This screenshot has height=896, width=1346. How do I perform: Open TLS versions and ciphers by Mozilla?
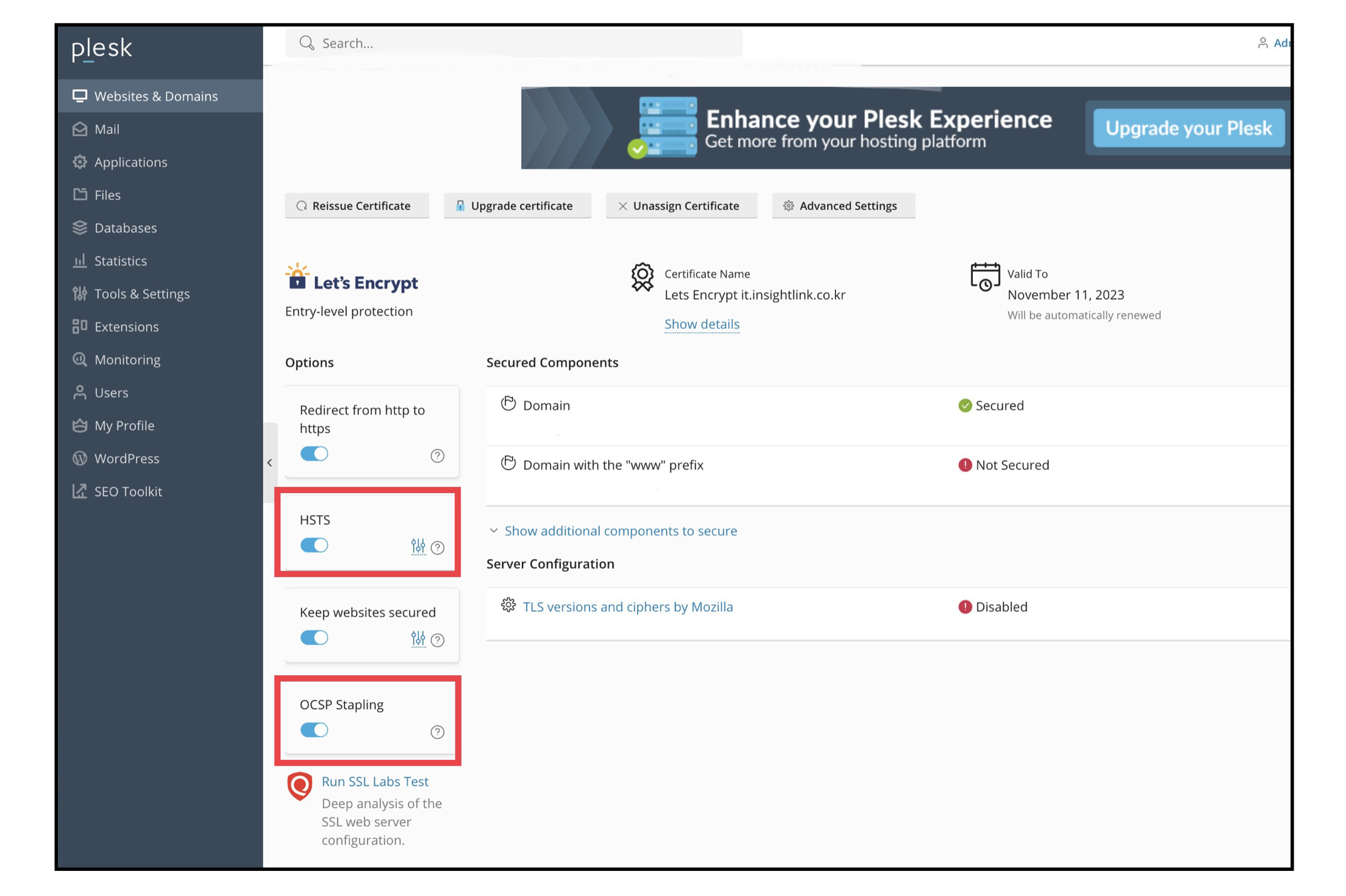pos(628,607)
